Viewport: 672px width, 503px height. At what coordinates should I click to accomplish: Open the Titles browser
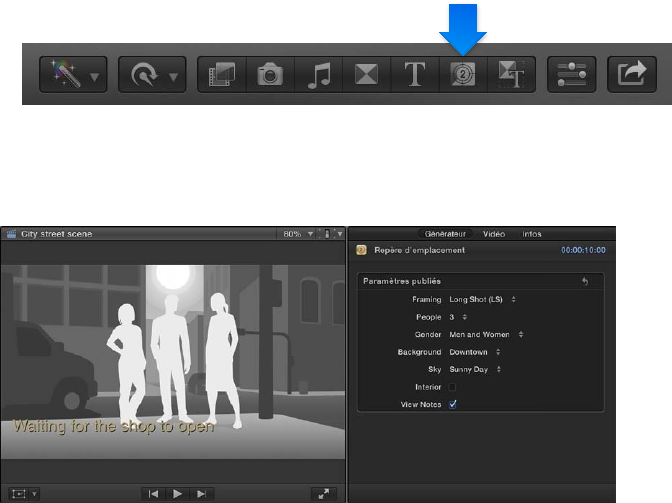415,74
